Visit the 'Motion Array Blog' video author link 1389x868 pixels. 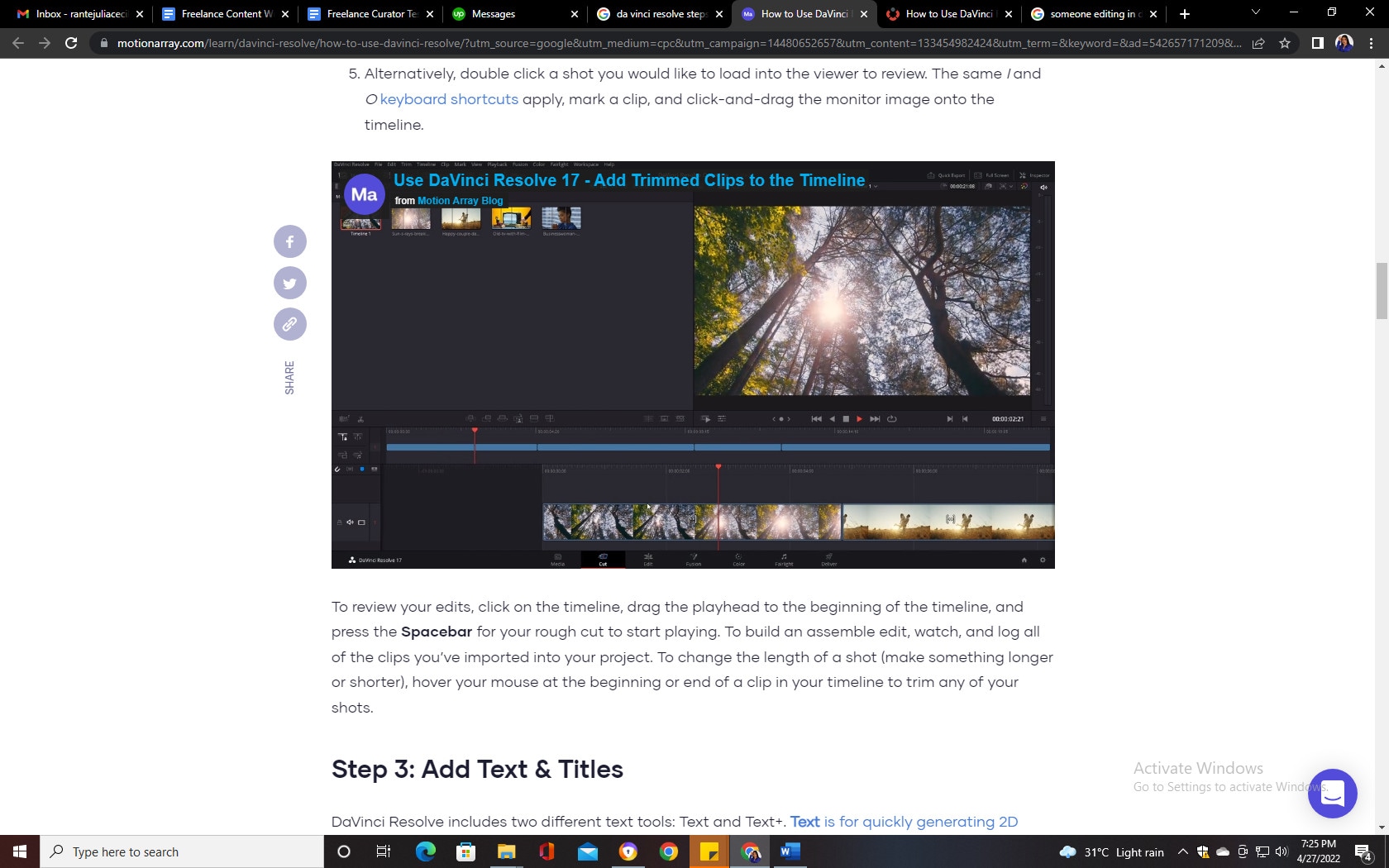[460, 201]
